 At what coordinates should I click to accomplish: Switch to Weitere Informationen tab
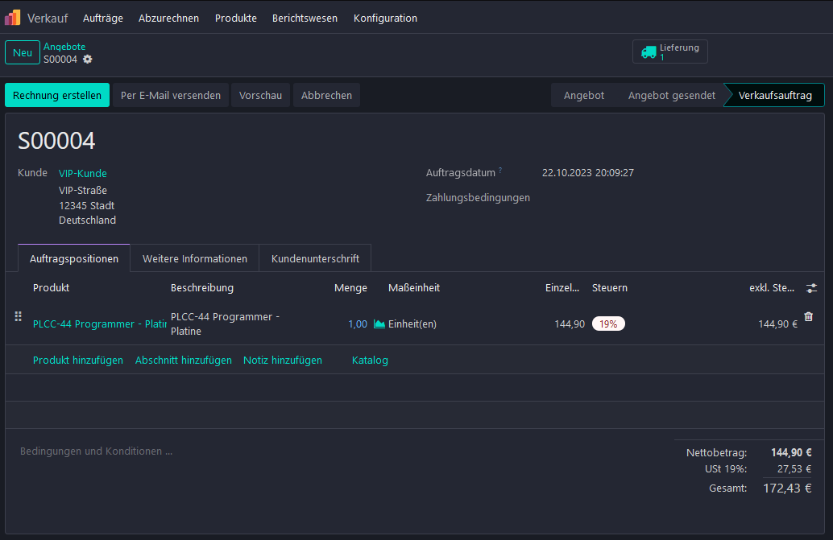[194, 258]
